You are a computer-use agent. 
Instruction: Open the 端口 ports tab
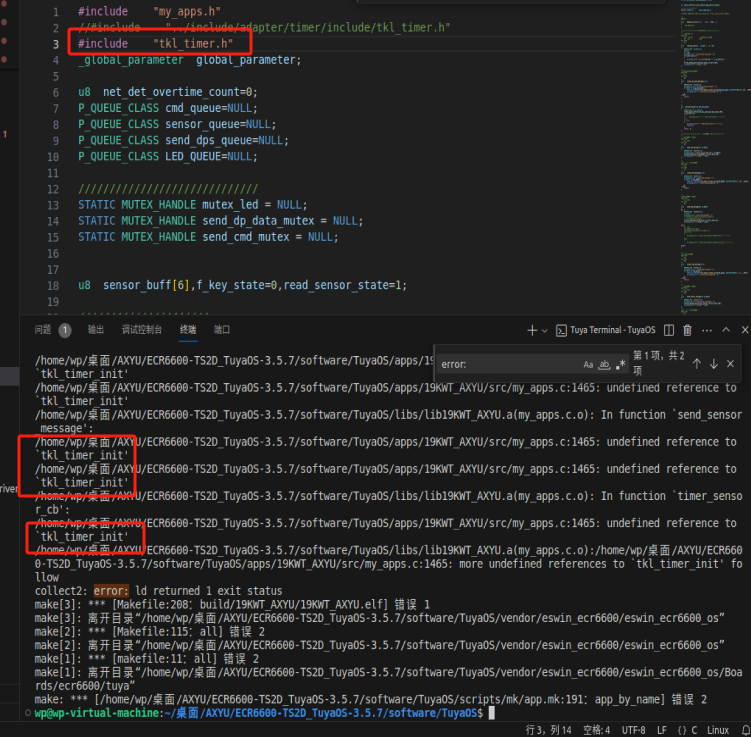pyautogui.click(x=222, y=329)
